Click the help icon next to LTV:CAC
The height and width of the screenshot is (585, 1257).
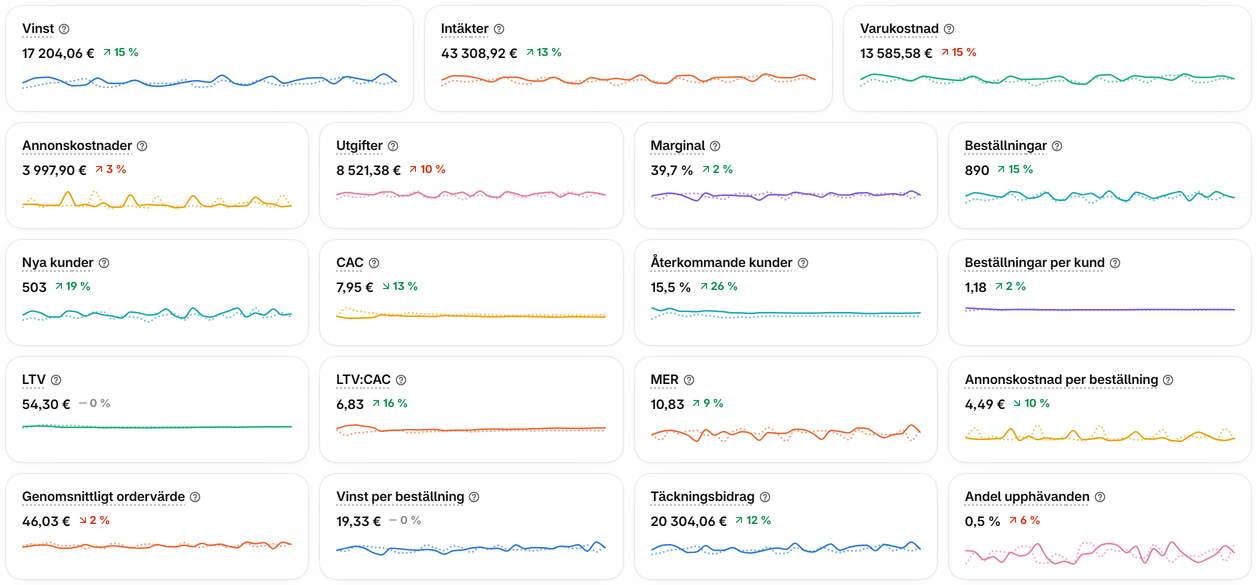tap(401, 380)
